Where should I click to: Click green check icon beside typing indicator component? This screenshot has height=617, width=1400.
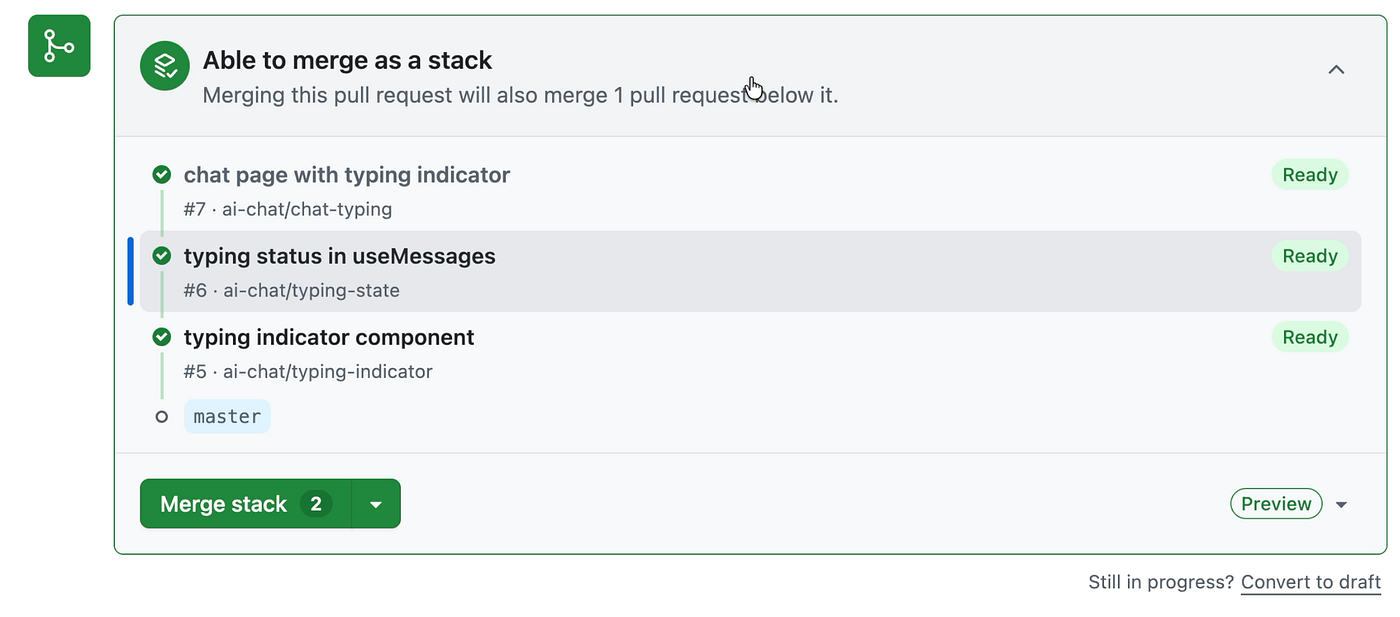click(x=161, y=337)
